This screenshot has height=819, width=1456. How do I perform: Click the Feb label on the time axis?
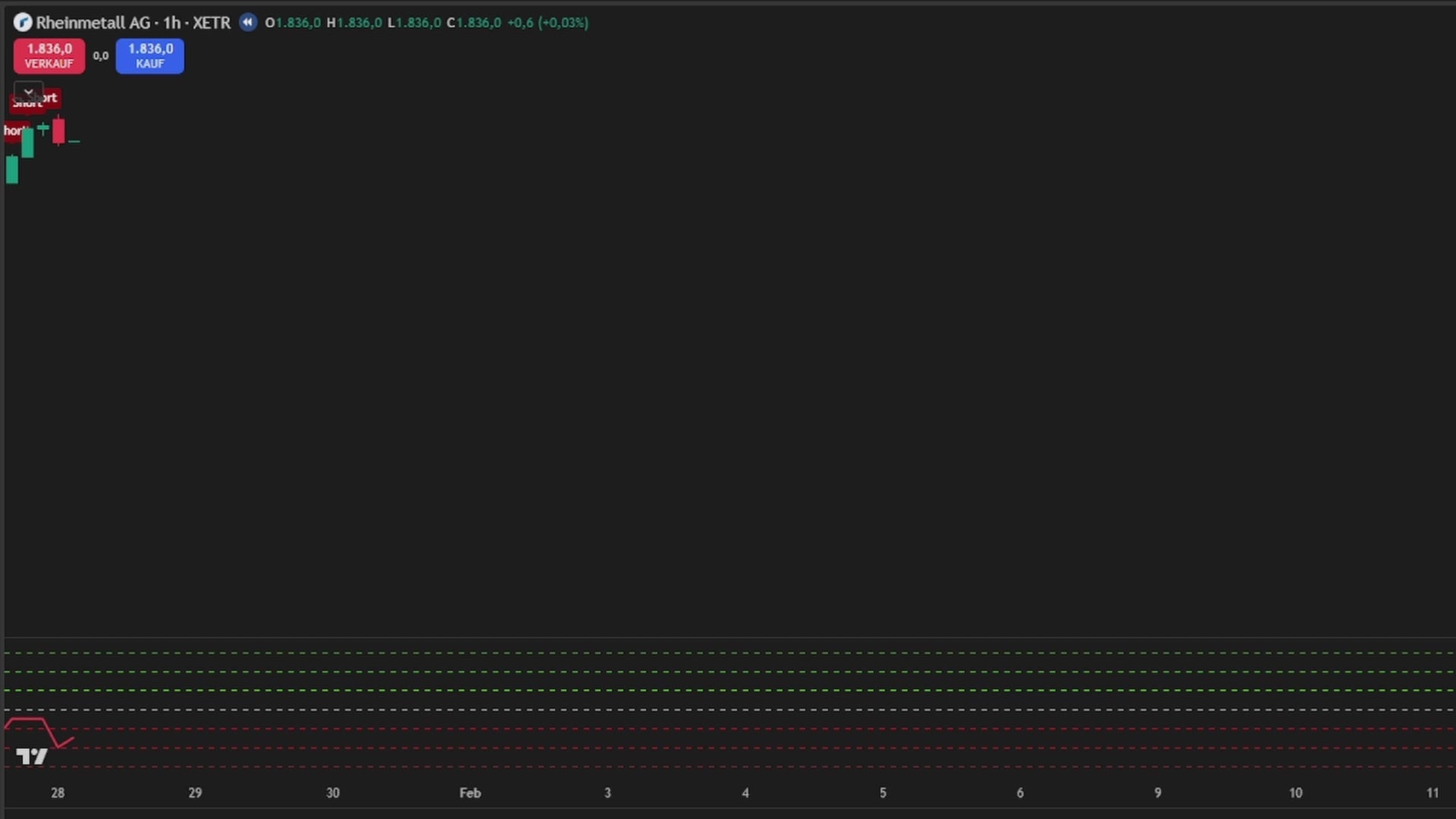point(470,792)
